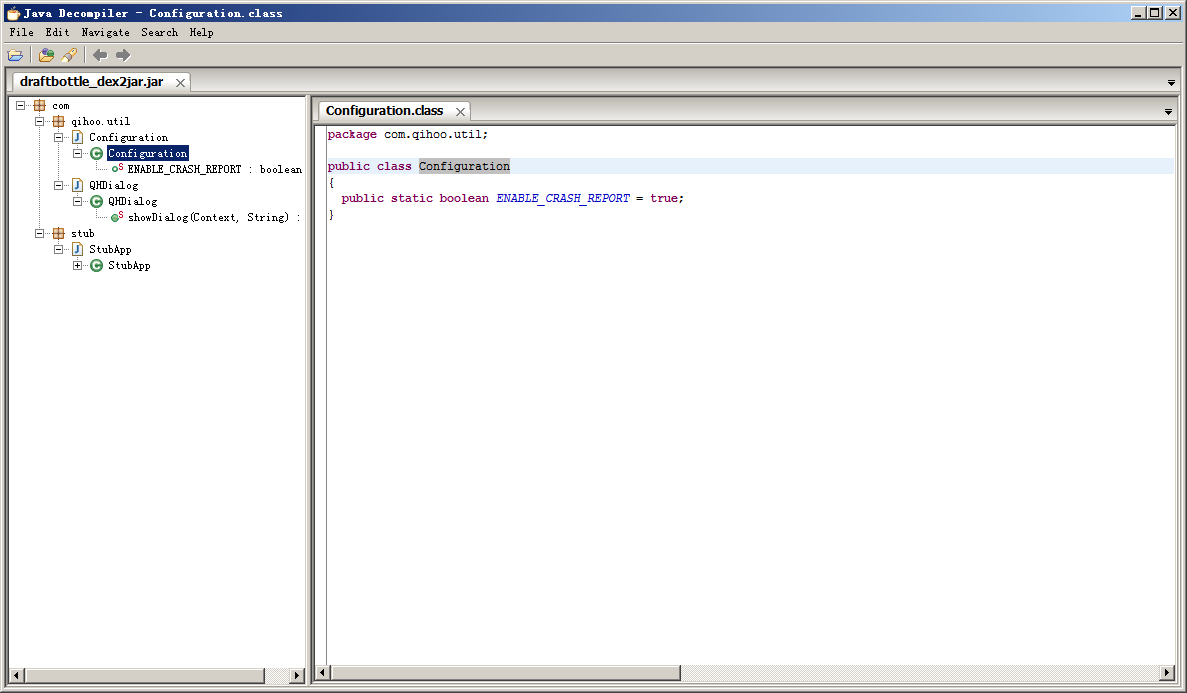Open the Navigate menu
The width and height of the screenshot is (1187, 693).
point(105,33)
